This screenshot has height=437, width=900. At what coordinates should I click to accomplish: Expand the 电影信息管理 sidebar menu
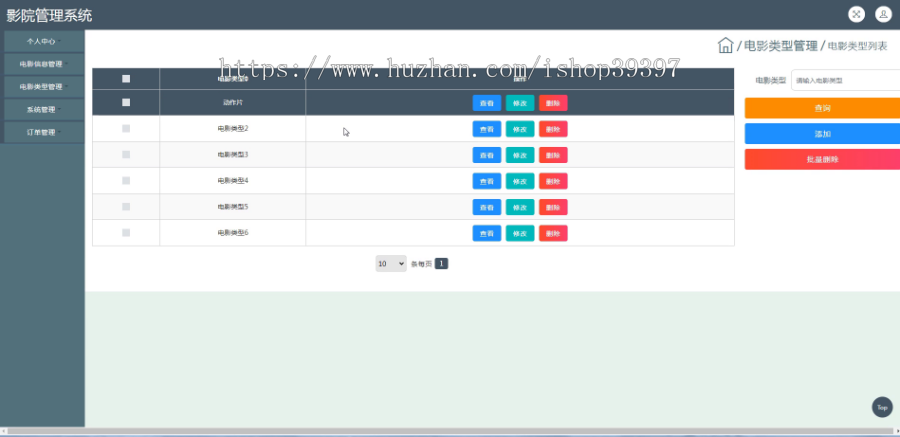(x=44, y=64)
